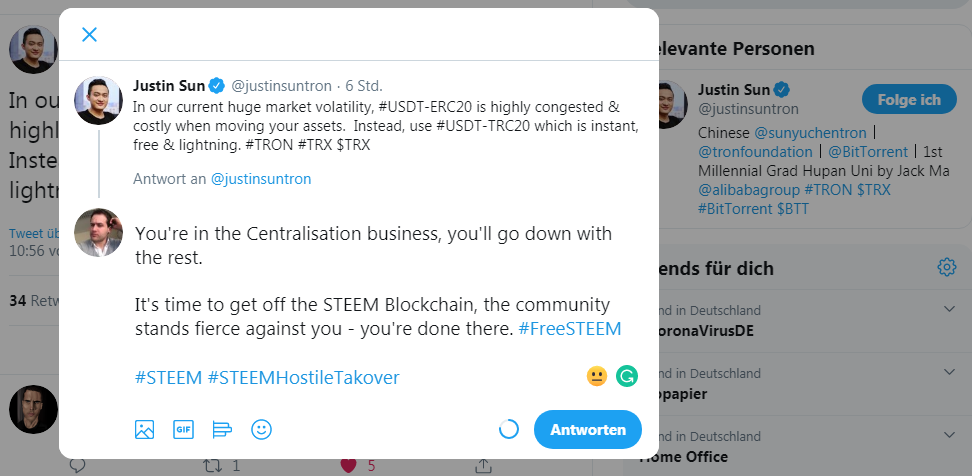Open the @justinsuntron reply-to link
972x476 pixels.
coord(261,179)
